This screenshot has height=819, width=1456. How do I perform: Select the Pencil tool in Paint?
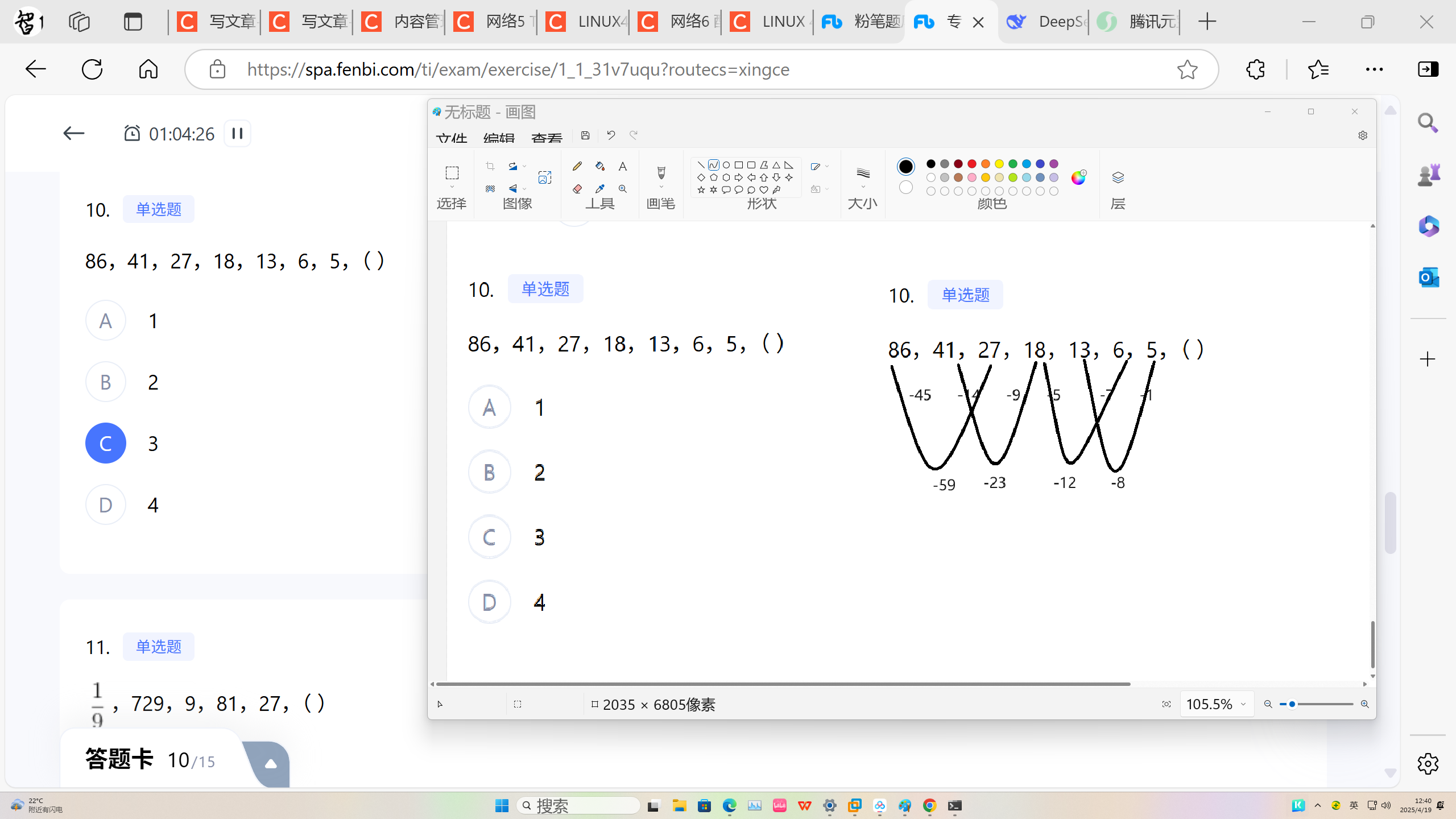(577, 166)
